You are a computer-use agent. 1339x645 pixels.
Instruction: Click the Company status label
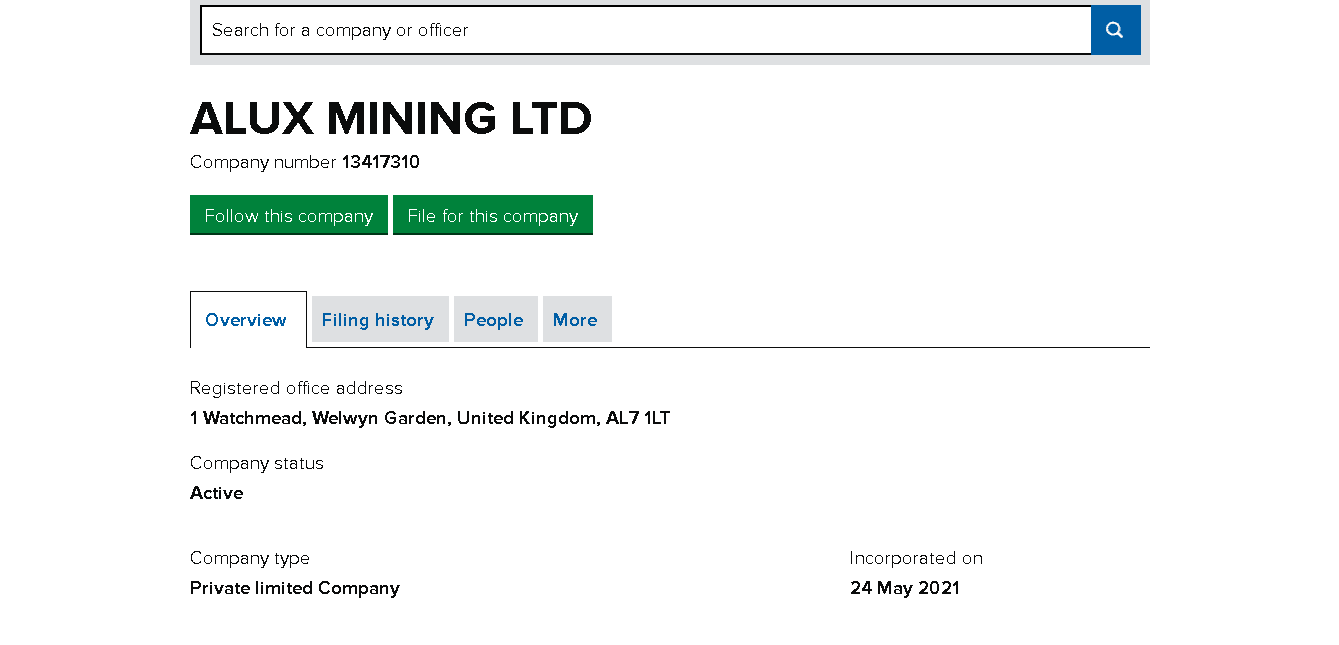point(257,463)
